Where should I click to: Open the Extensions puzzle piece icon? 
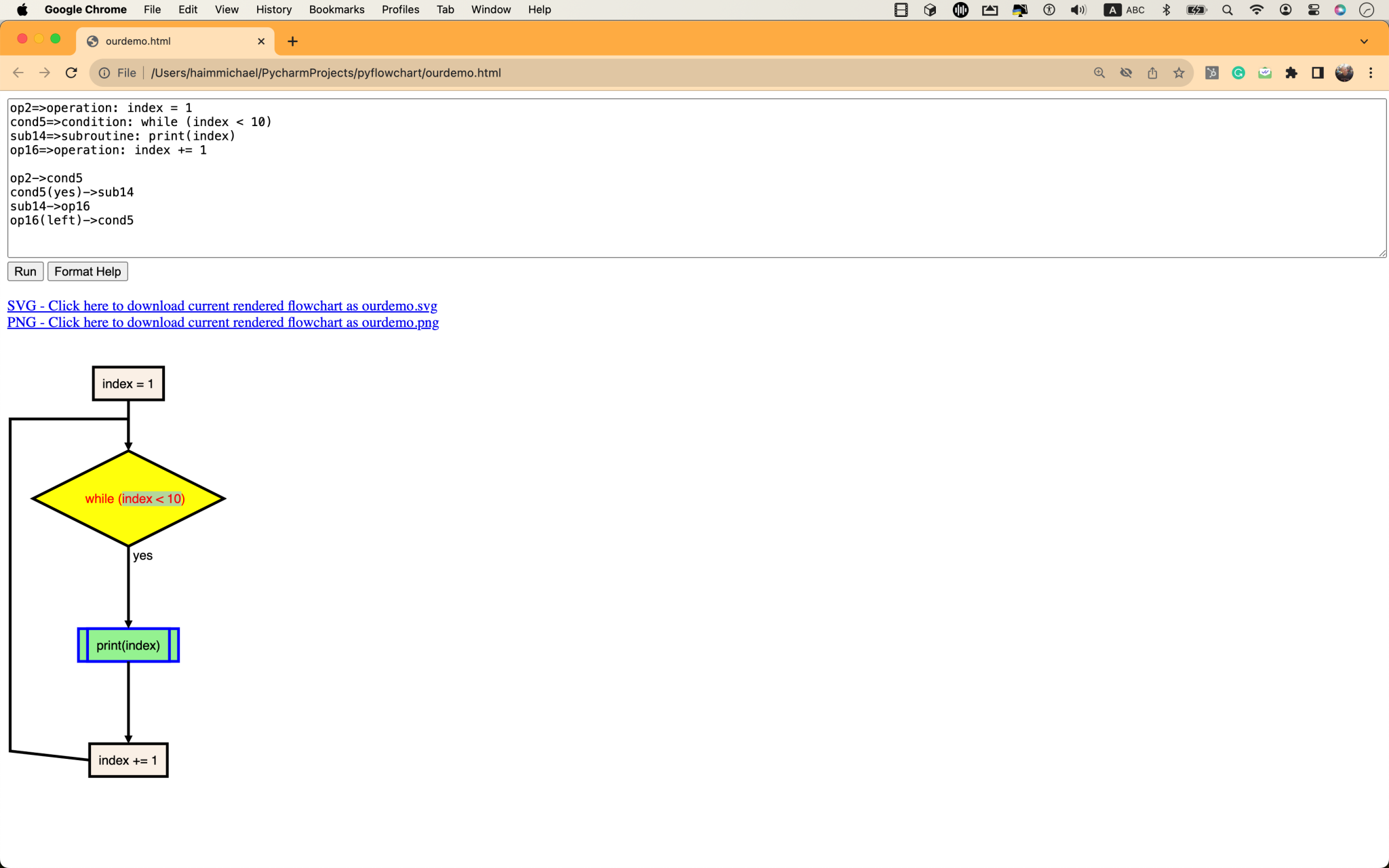coord(1291,73)
